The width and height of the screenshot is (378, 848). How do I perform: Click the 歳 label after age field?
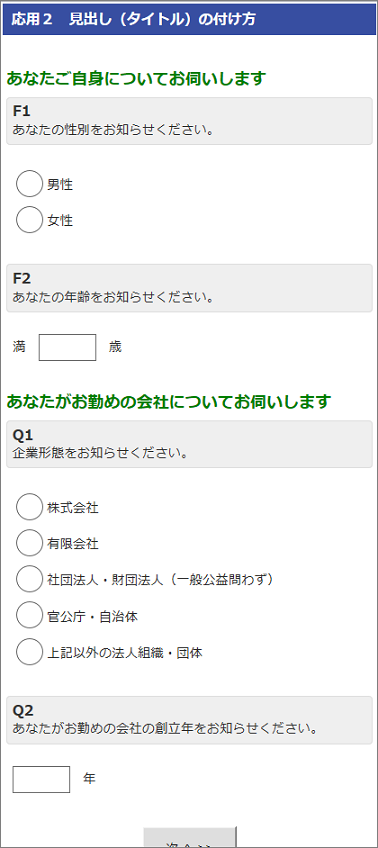coord(115,347)
